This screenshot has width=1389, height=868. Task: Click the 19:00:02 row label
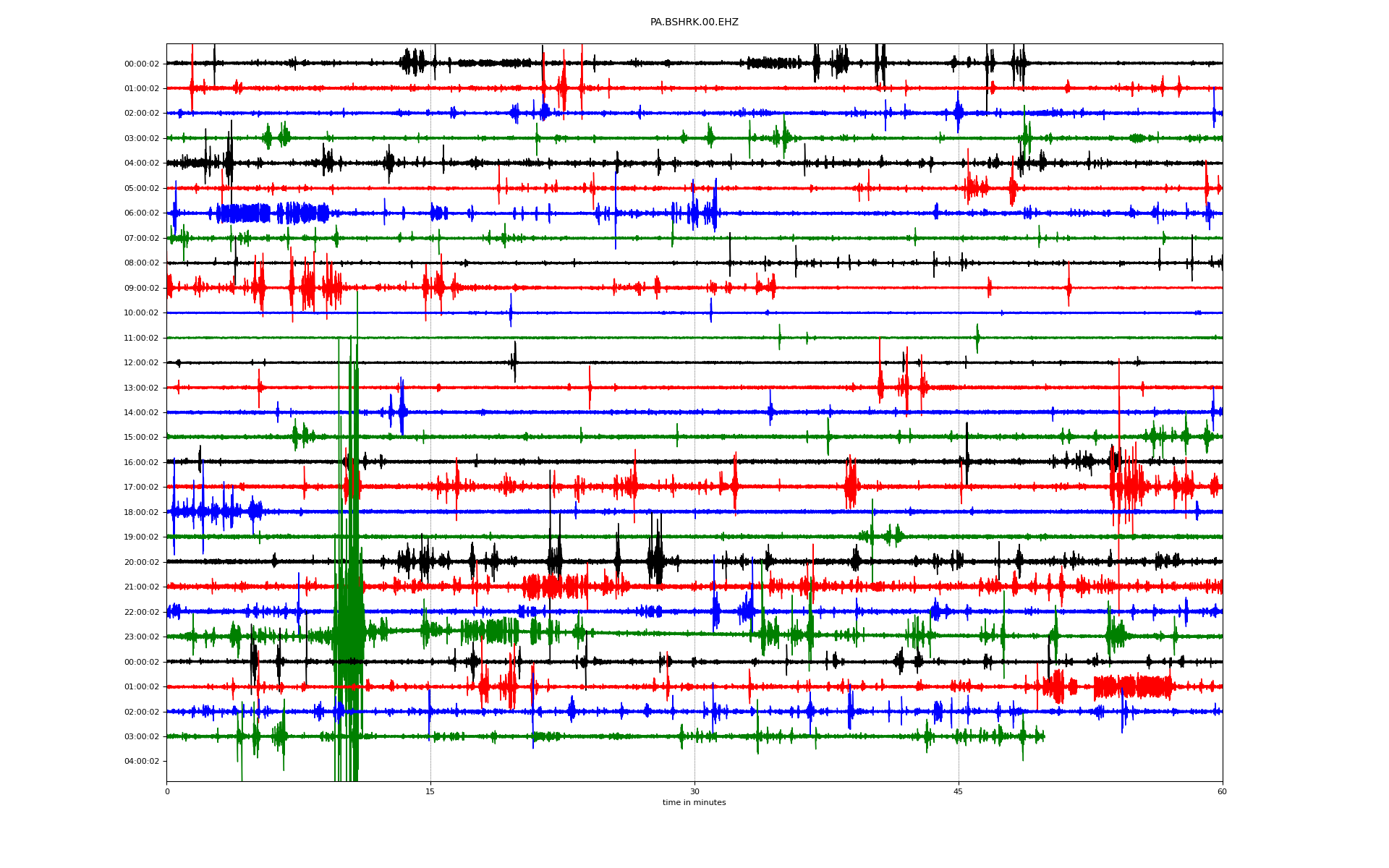(141, 537)
